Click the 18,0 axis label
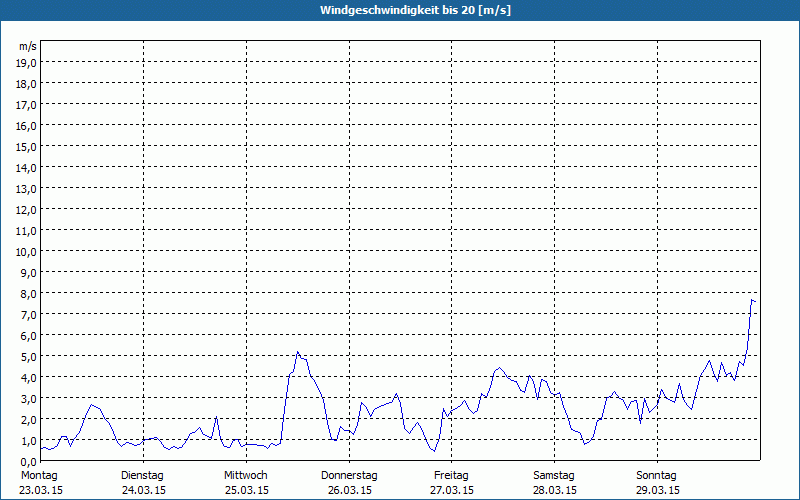The height and width of the screenshot is (500, 800). pyautogui.click(x=27, y=84)
